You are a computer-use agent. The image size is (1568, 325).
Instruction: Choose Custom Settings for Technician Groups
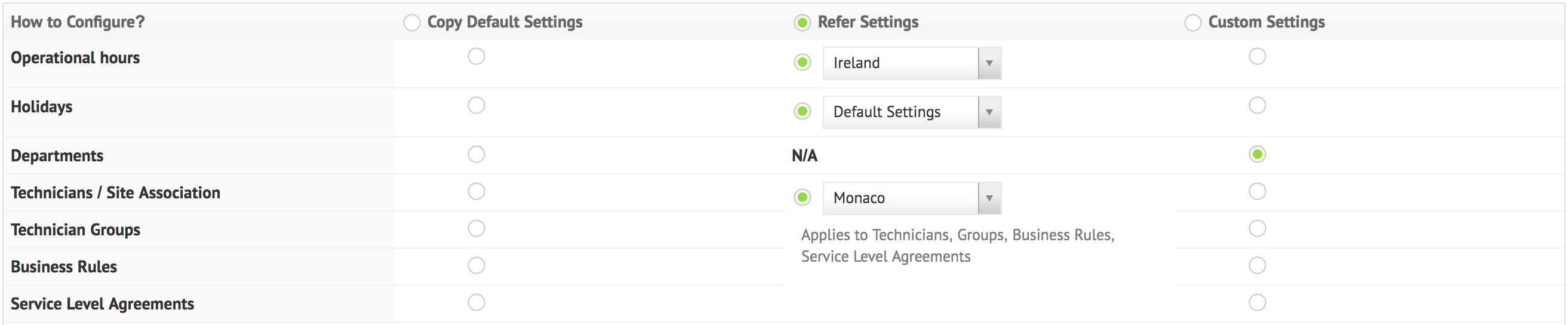pyautogui.click(x=1257, y=229)
